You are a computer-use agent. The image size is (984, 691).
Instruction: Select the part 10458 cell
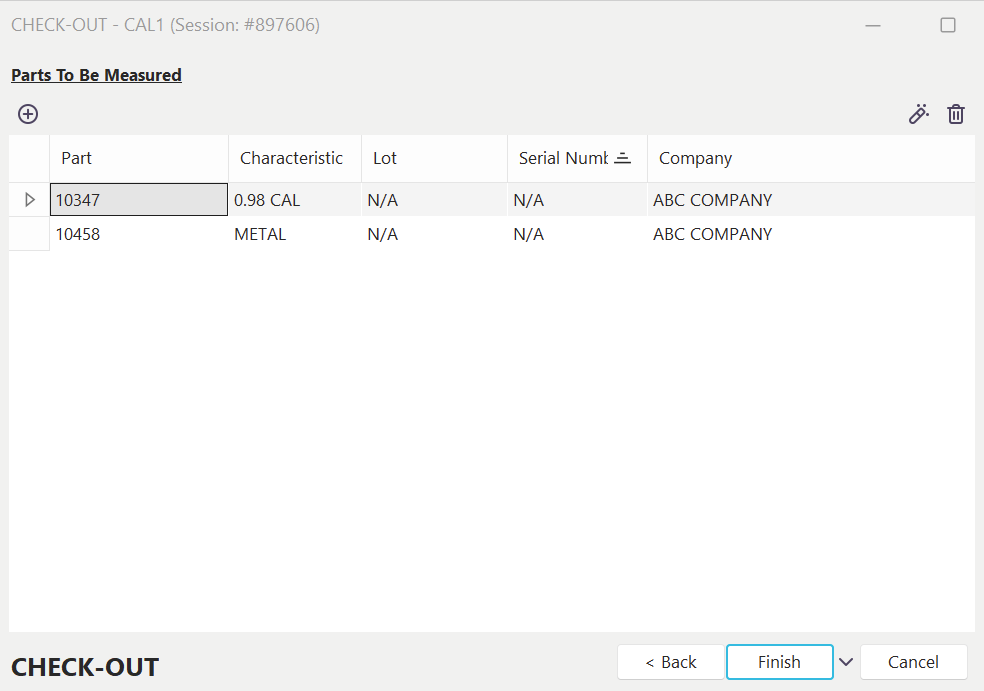click(138, 234)
